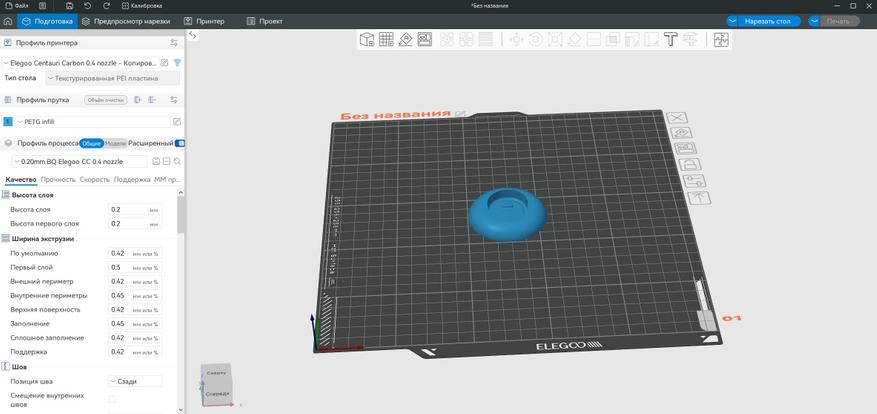This screenshot has width=877, height=414.
Task: Open the Нарезать стол dropdown arrow
Action: [x=733, y=21]
